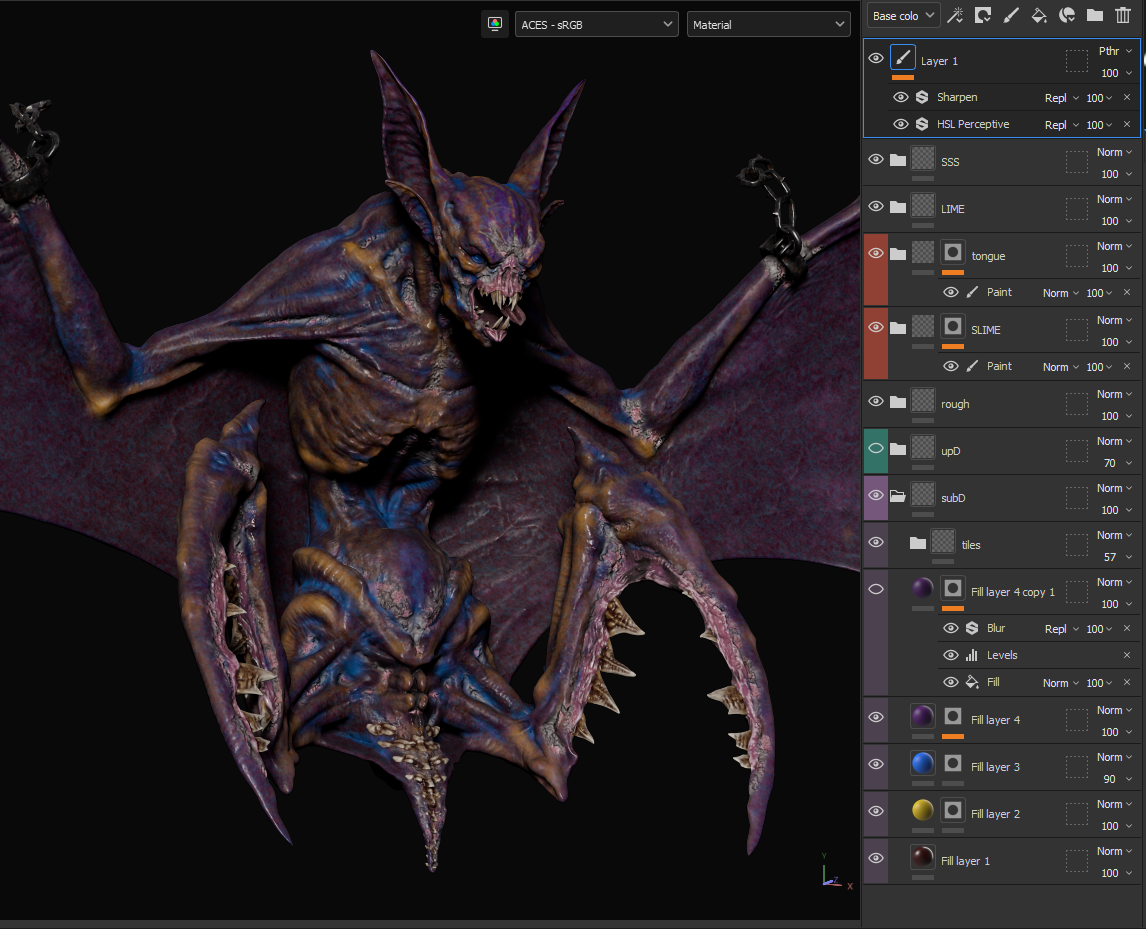Hide the SSS folder layer
The height and width of the screenshot is (929, 1146).
876,160
